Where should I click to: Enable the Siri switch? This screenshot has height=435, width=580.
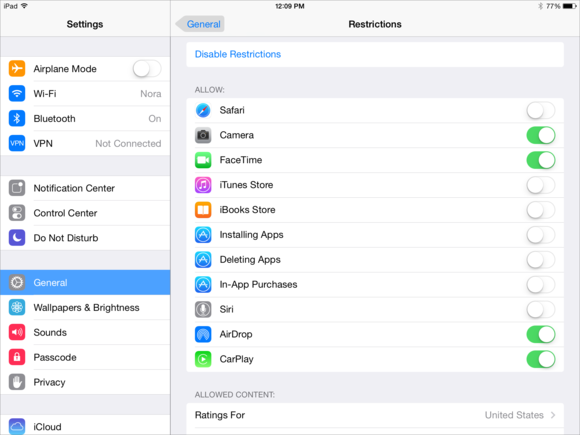(541, 309)
